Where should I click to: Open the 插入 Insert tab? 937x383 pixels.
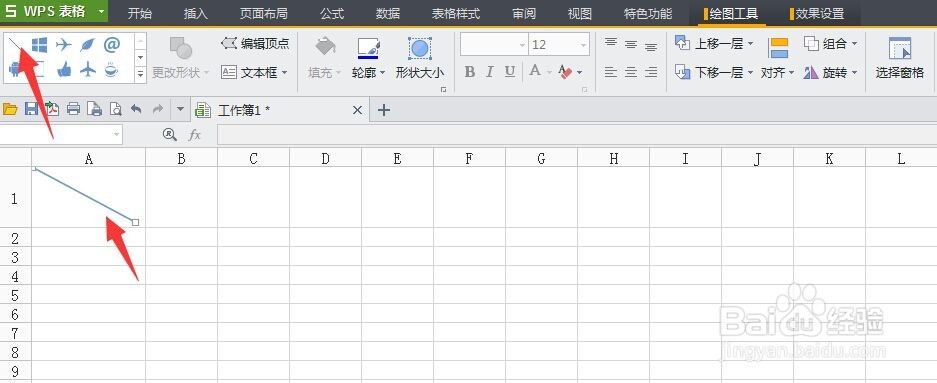click(x=195, y=13)
